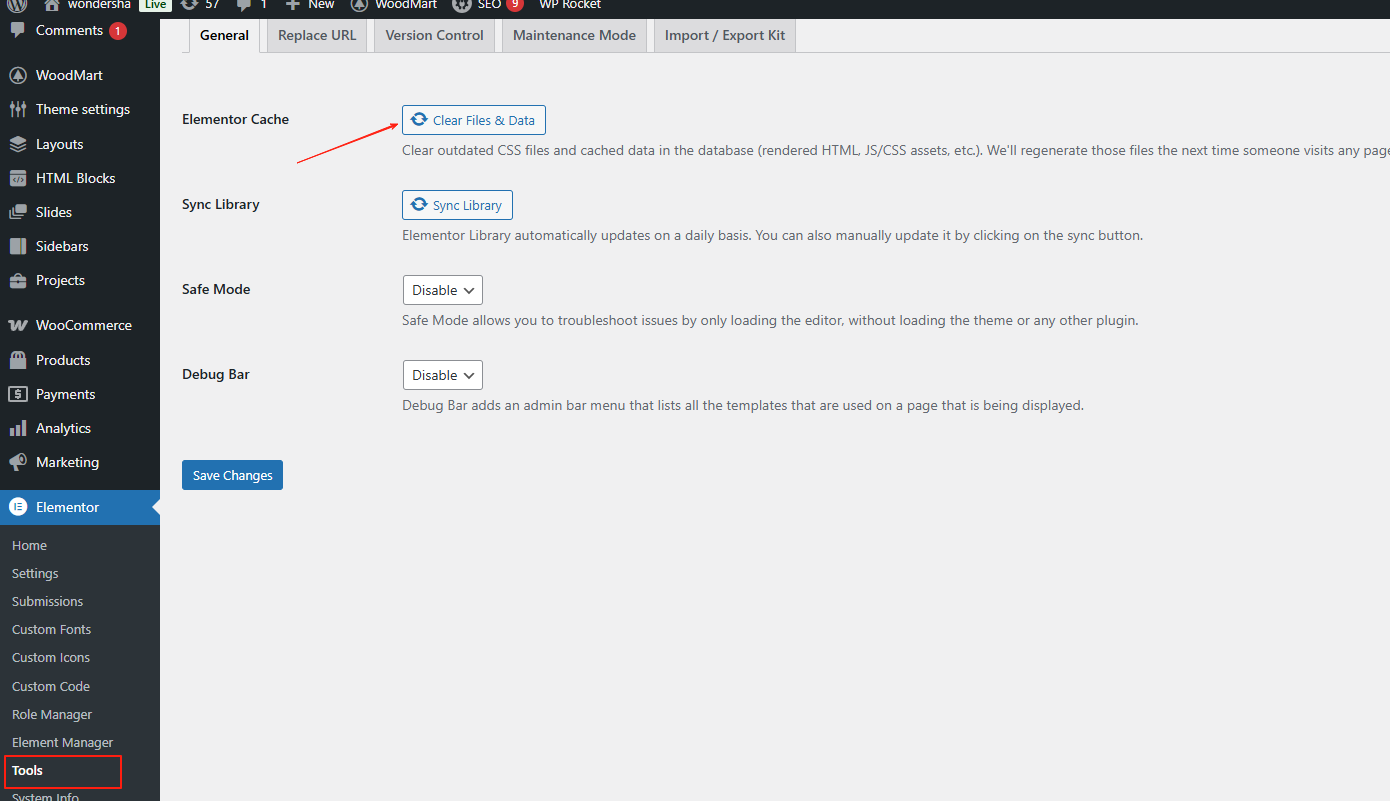Open the Debug Bar dropdown
The image size is (1390, 801).
coord(442,375)
